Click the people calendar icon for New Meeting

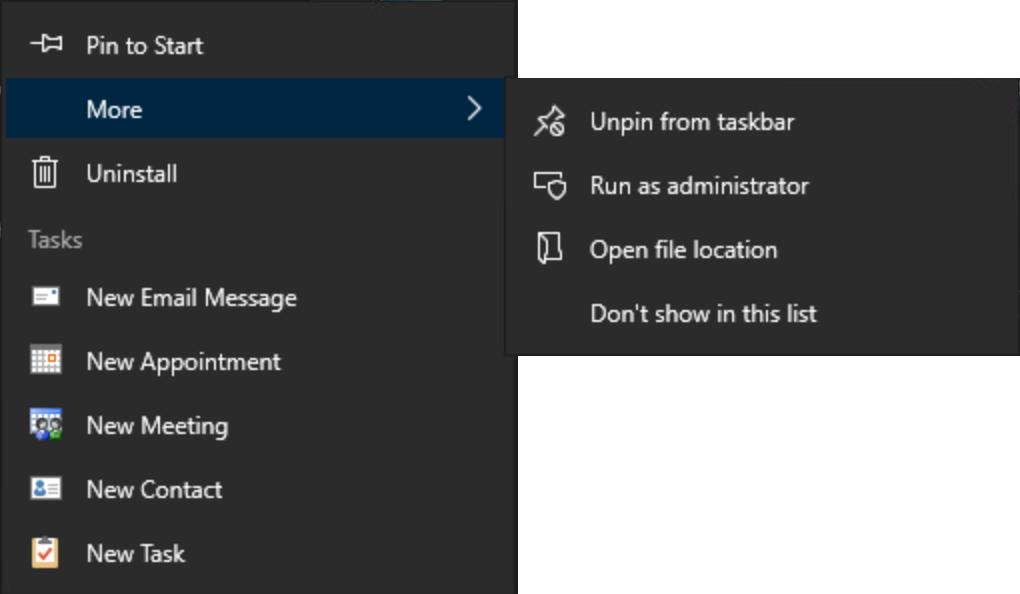click(x=46, y=424)
